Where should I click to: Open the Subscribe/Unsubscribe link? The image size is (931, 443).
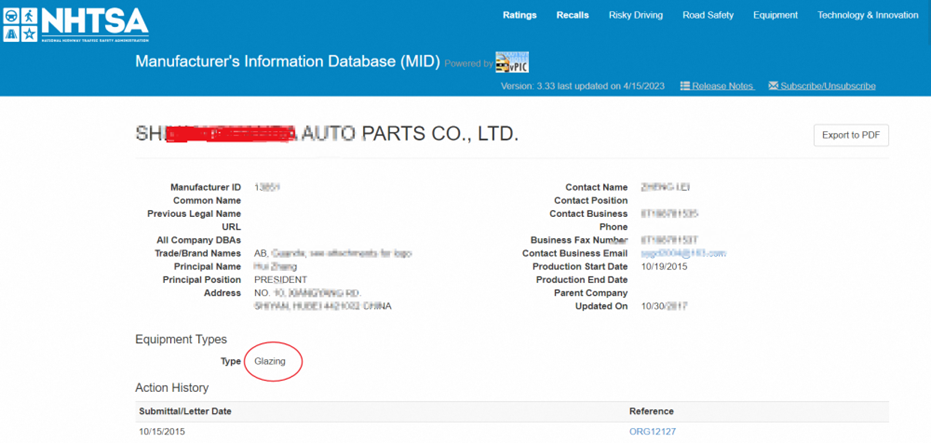828,86
